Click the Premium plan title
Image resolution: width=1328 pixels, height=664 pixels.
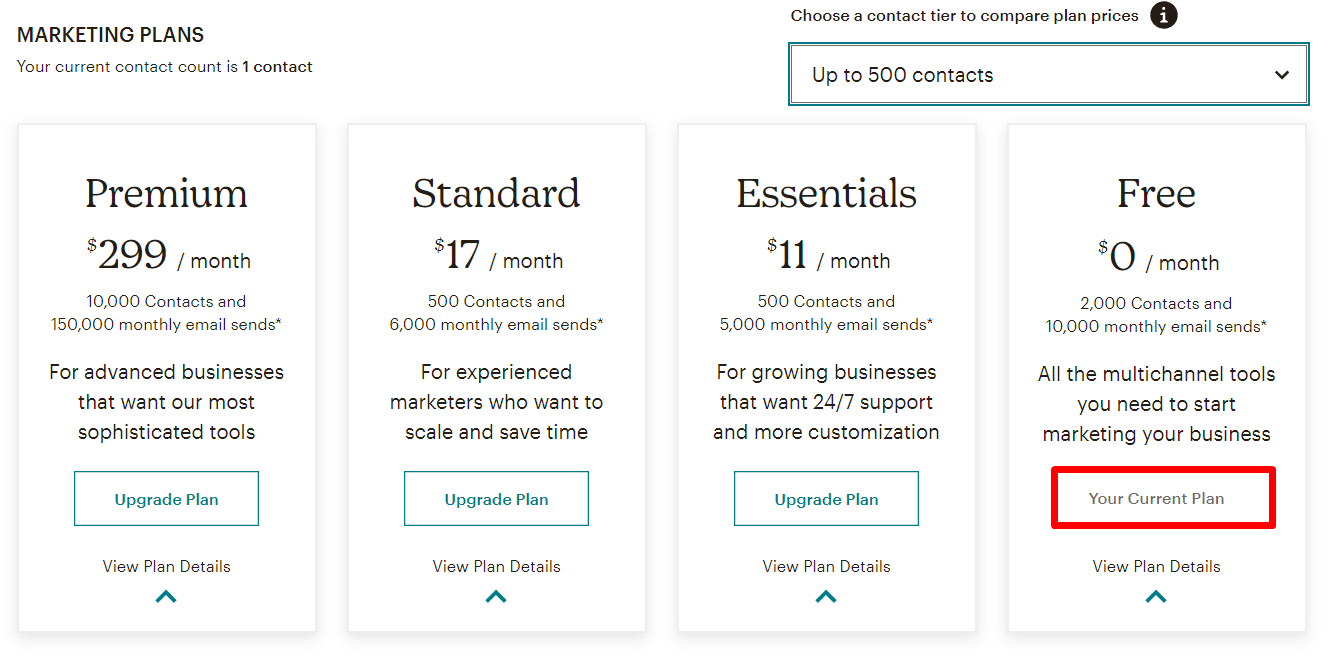(166, 193)
